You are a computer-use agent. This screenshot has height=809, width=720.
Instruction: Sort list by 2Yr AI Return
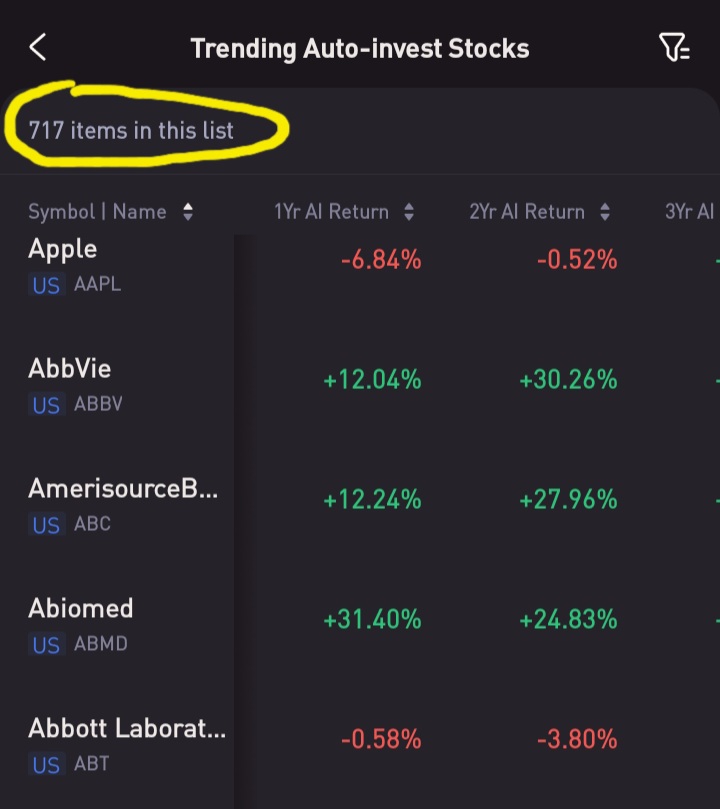(x=539, y=212)
